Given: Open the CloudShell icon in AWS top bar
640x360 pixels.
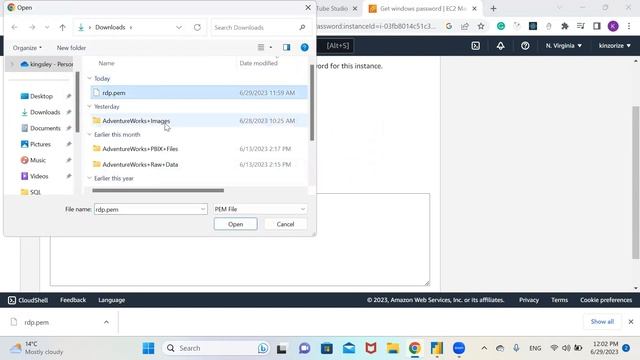Looking at the screenshot, I should coord(476,46).
